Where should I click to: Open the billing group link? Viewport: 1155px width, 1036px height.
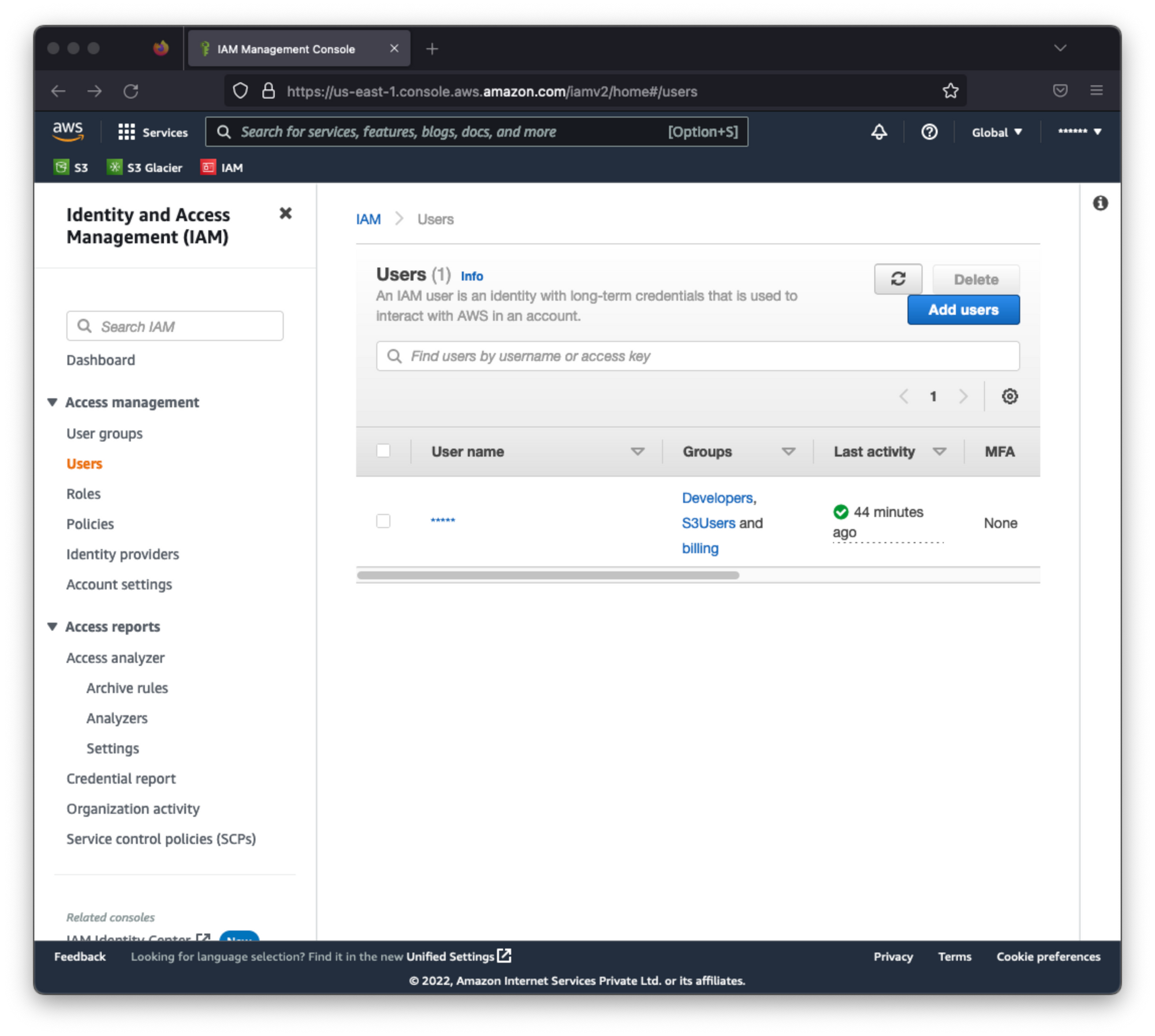700,548
